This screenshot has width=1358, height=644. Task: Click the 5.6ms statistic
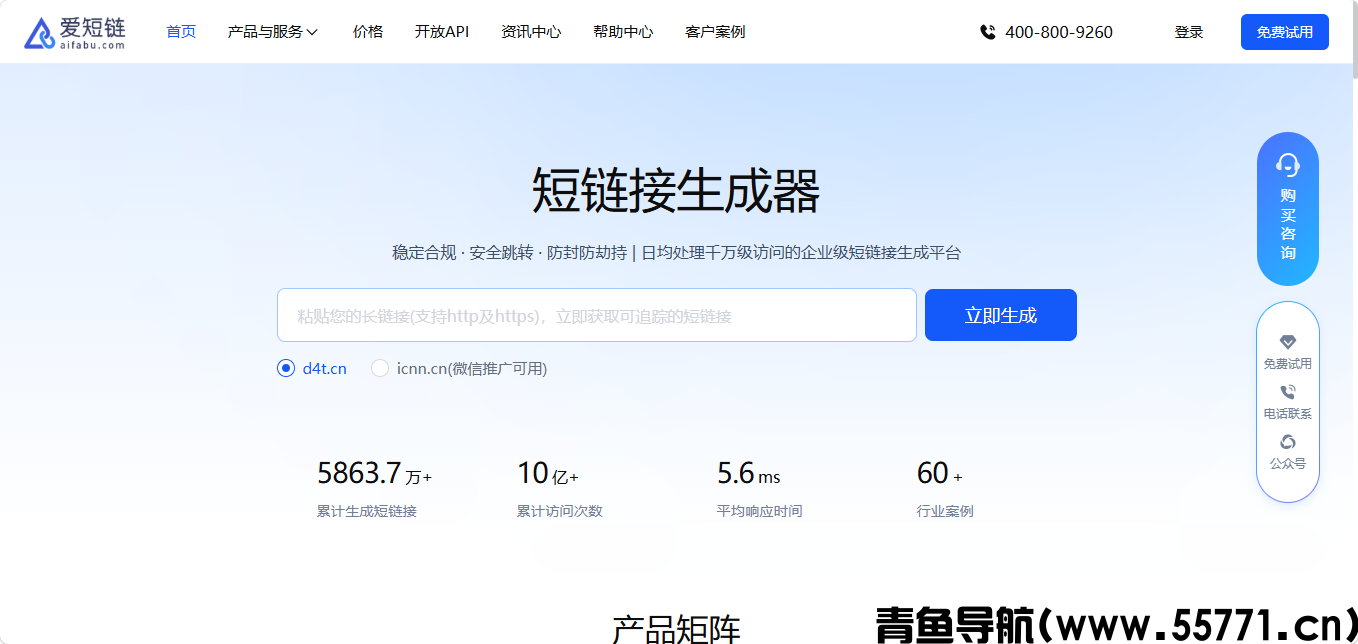pos(749,473)
